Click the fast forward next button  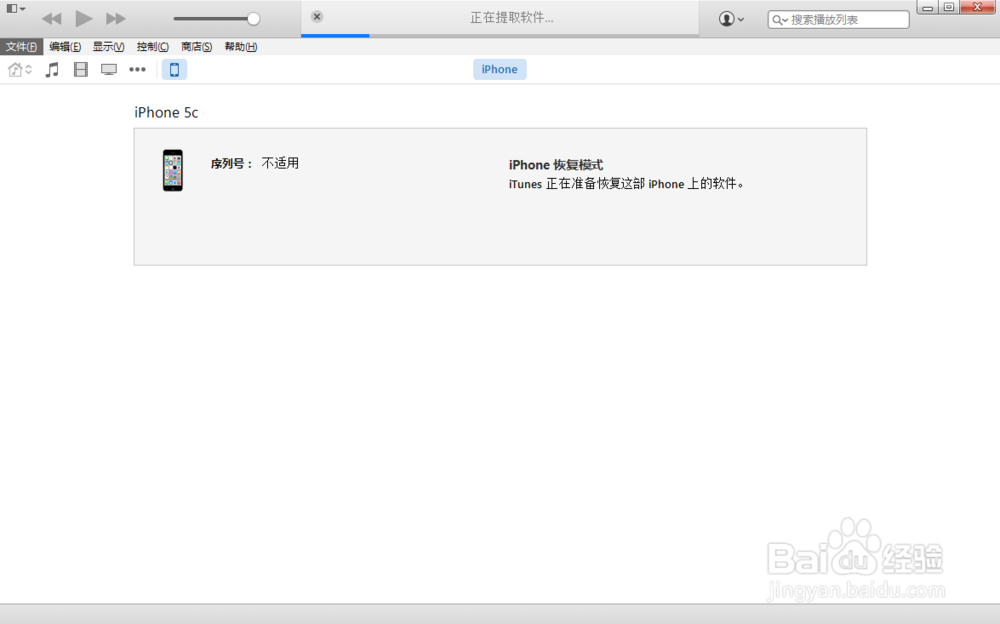[x=115, y=19]
